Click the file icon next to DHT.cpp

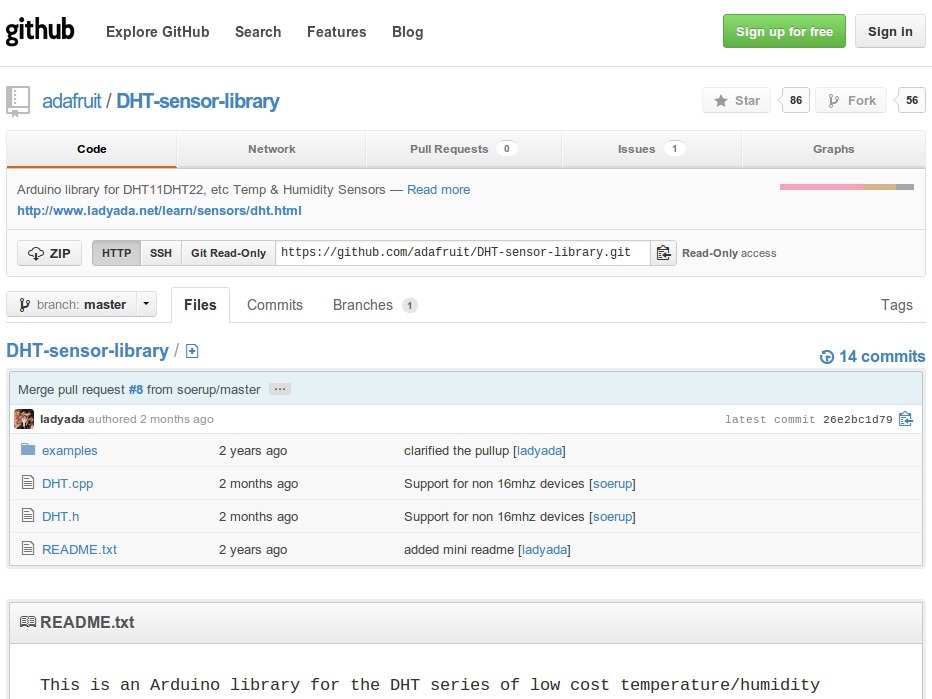27,482
